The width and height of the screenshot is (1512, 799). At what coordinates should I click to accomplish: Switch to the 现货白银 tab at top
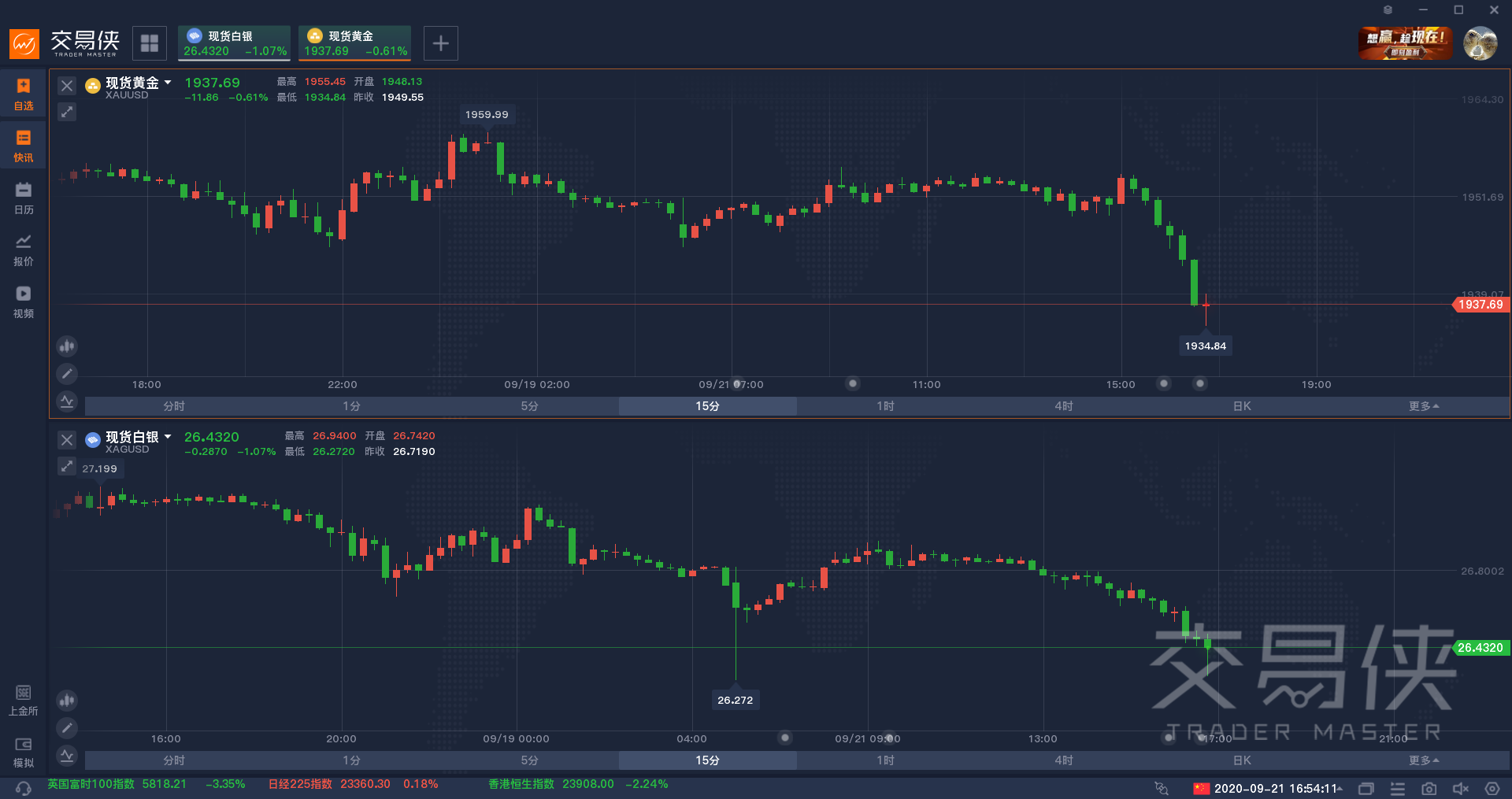234,43
